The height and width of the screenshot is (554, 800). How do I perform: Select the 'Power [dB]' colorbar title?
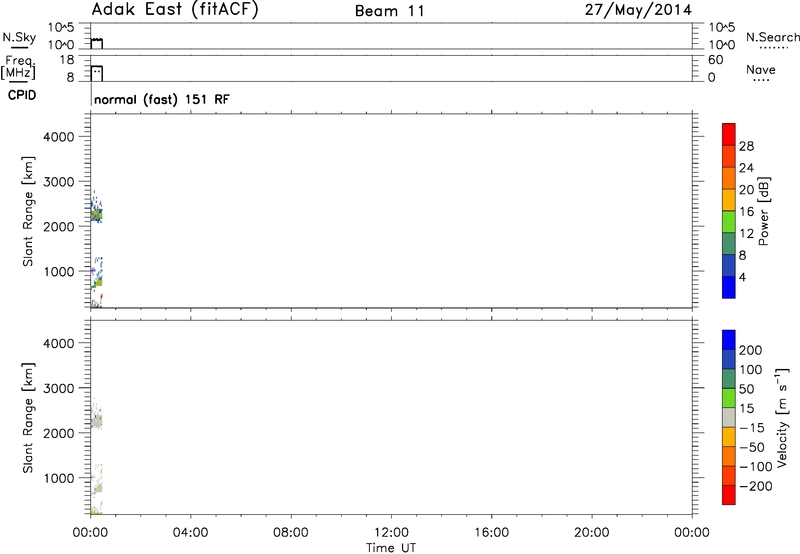[x=763, y=211]
